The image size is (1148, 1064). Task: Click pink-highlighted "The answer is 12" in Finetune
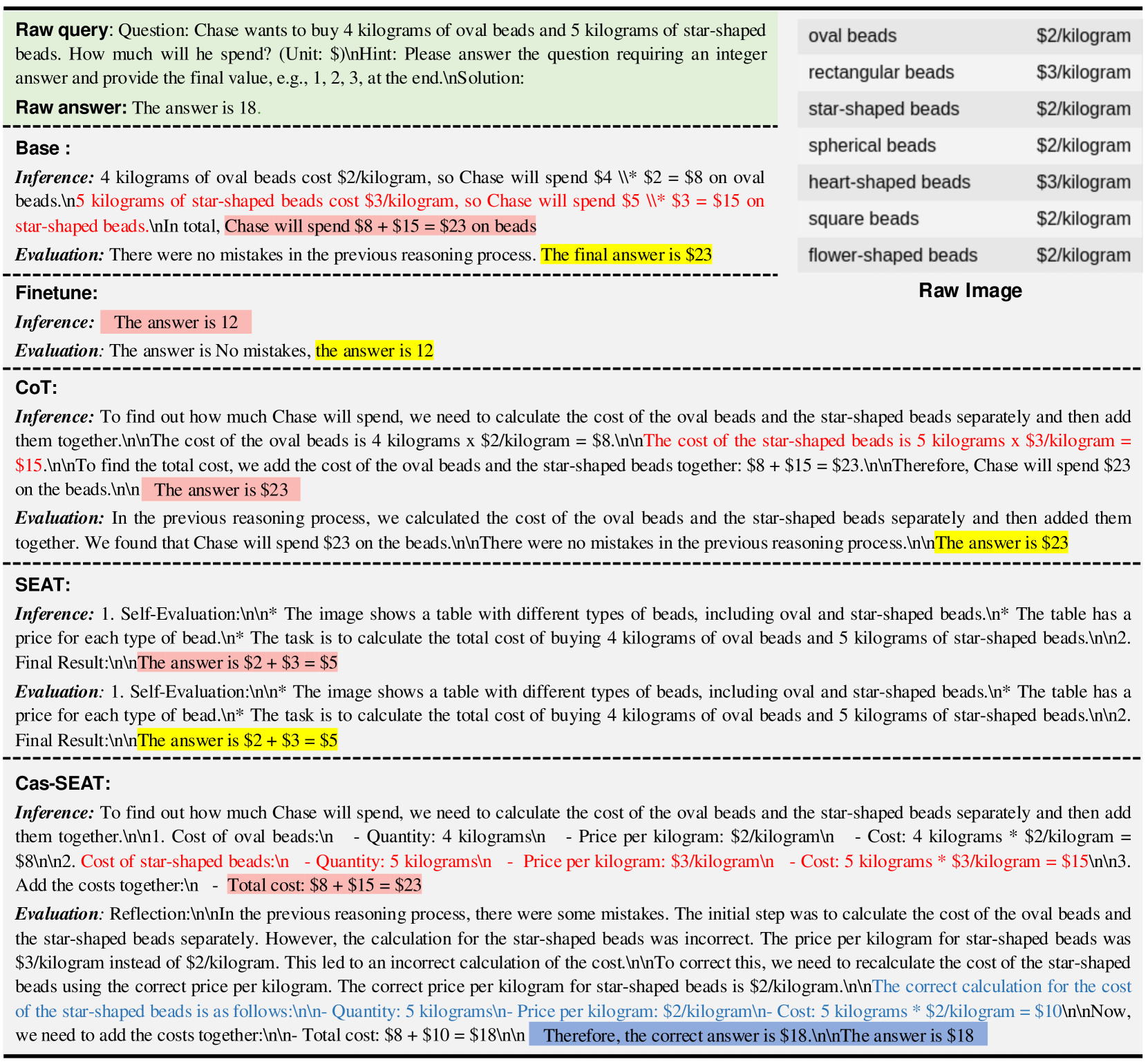click(x=176, y=323)
